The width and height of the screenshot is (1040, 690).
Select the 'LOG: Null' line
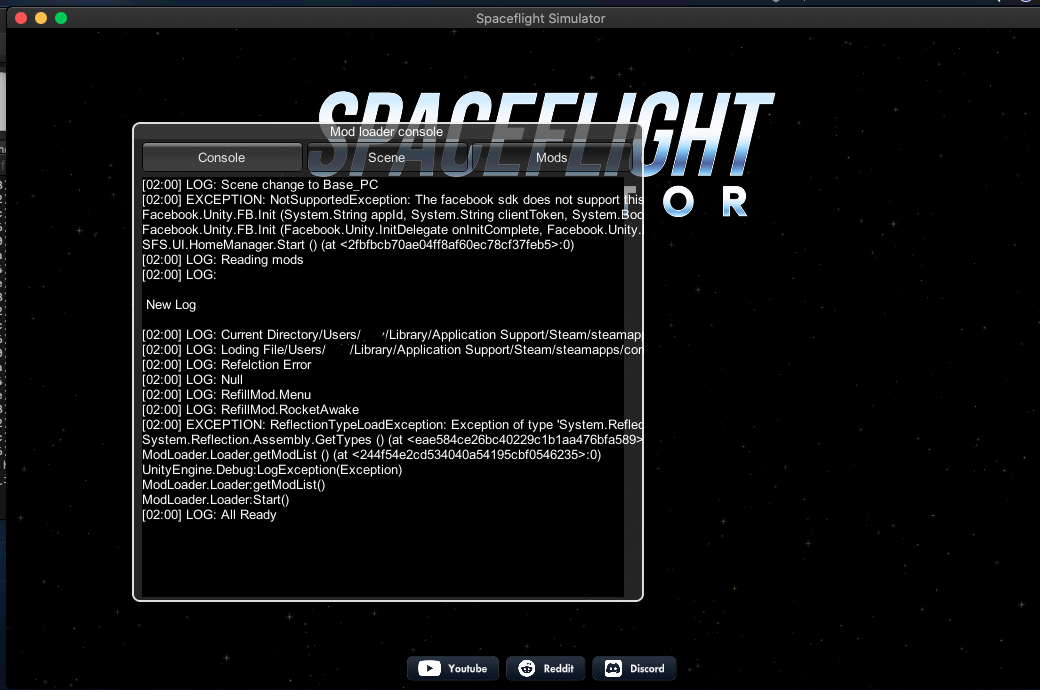point(192,380)
